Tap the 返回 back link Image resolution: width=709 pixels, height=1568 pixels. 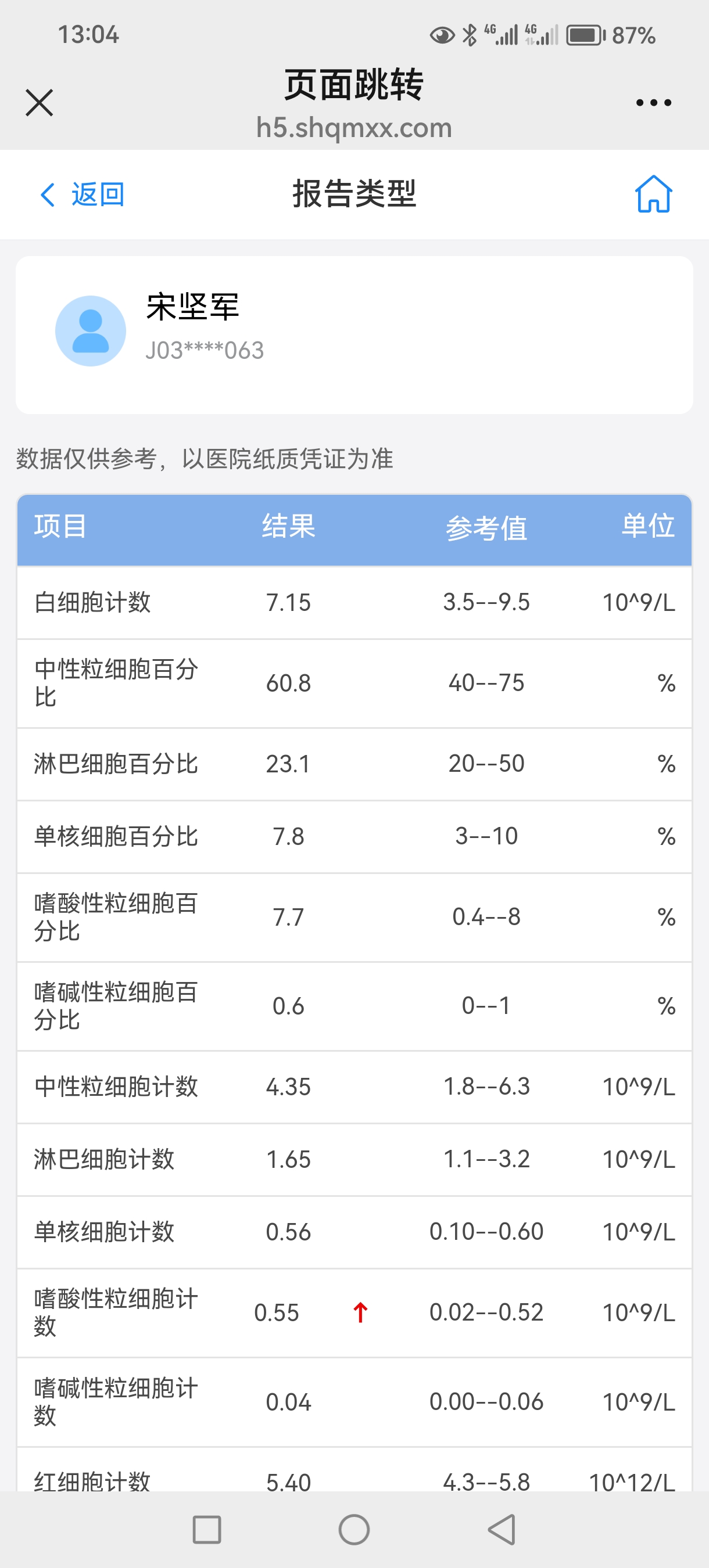pos(98,195)
